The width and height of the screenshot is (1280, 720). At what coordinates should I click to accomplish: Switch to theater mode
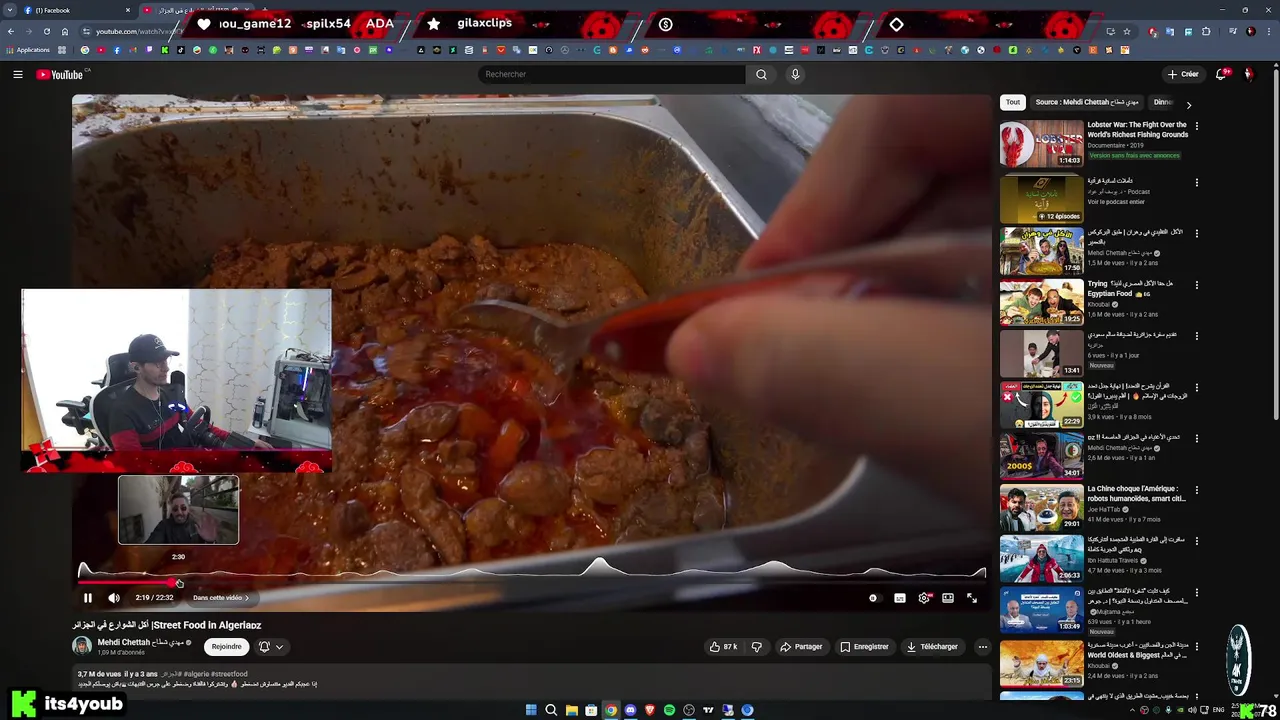[x=948, y=598]
